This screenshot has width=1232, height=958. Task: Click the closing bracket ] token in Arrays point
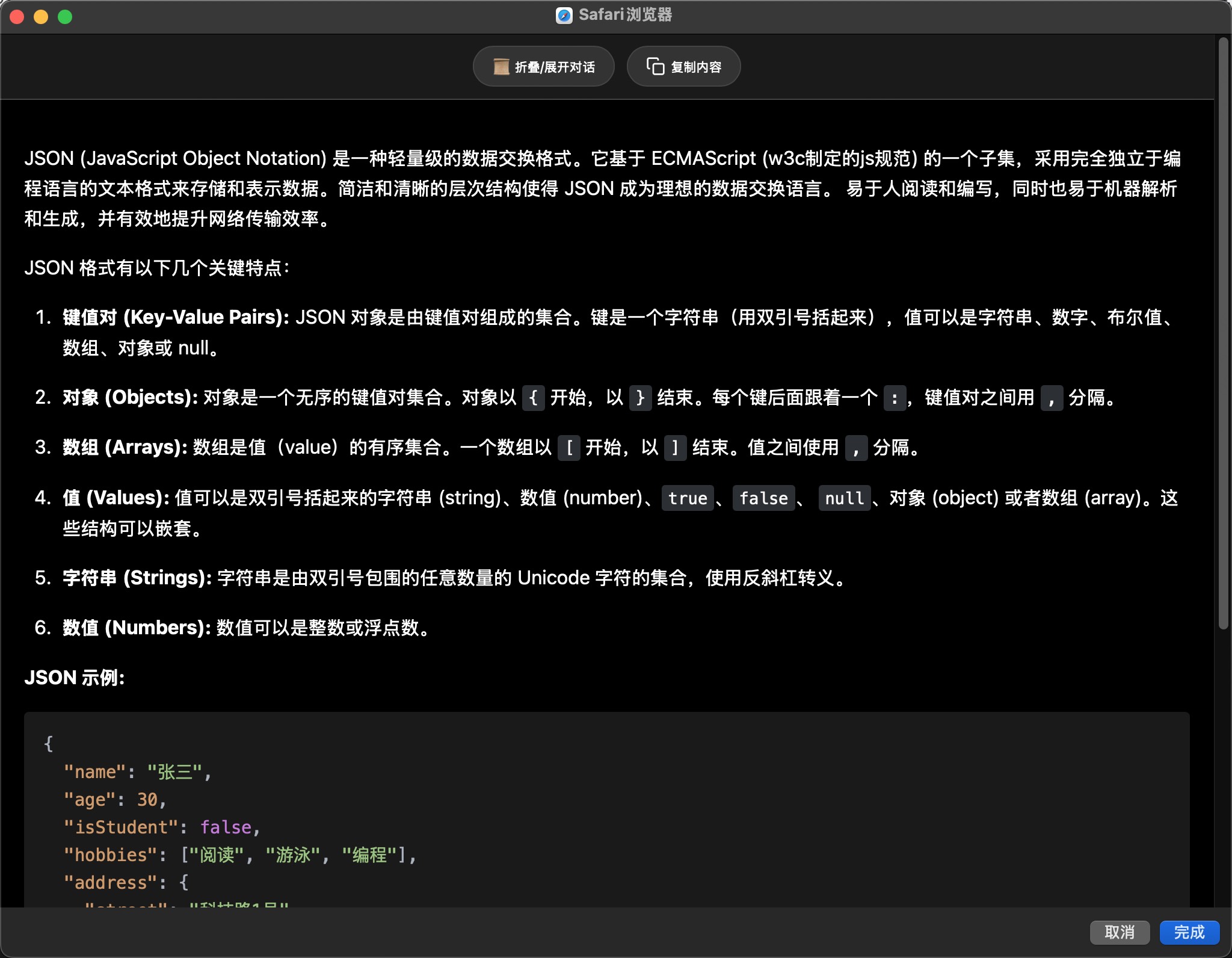(676, 448)
